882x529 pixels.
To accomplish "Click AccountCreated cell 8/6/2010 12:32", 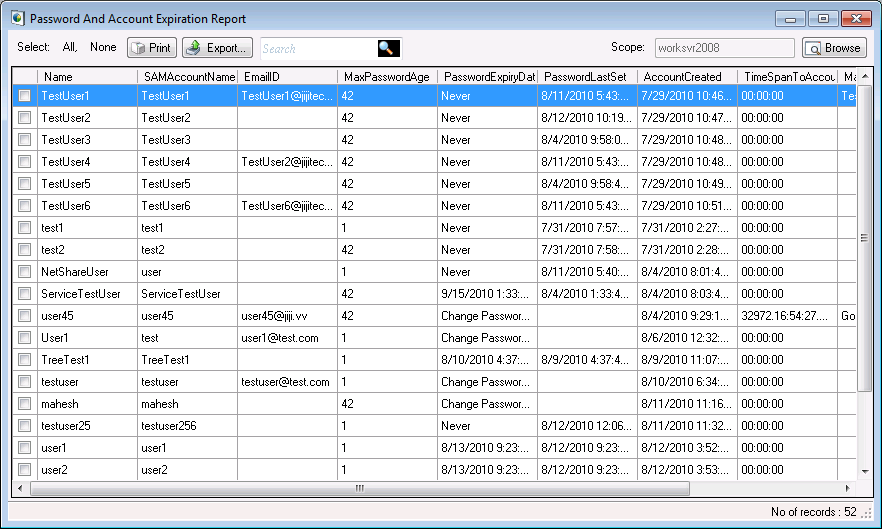I will (x=686, y=338).
